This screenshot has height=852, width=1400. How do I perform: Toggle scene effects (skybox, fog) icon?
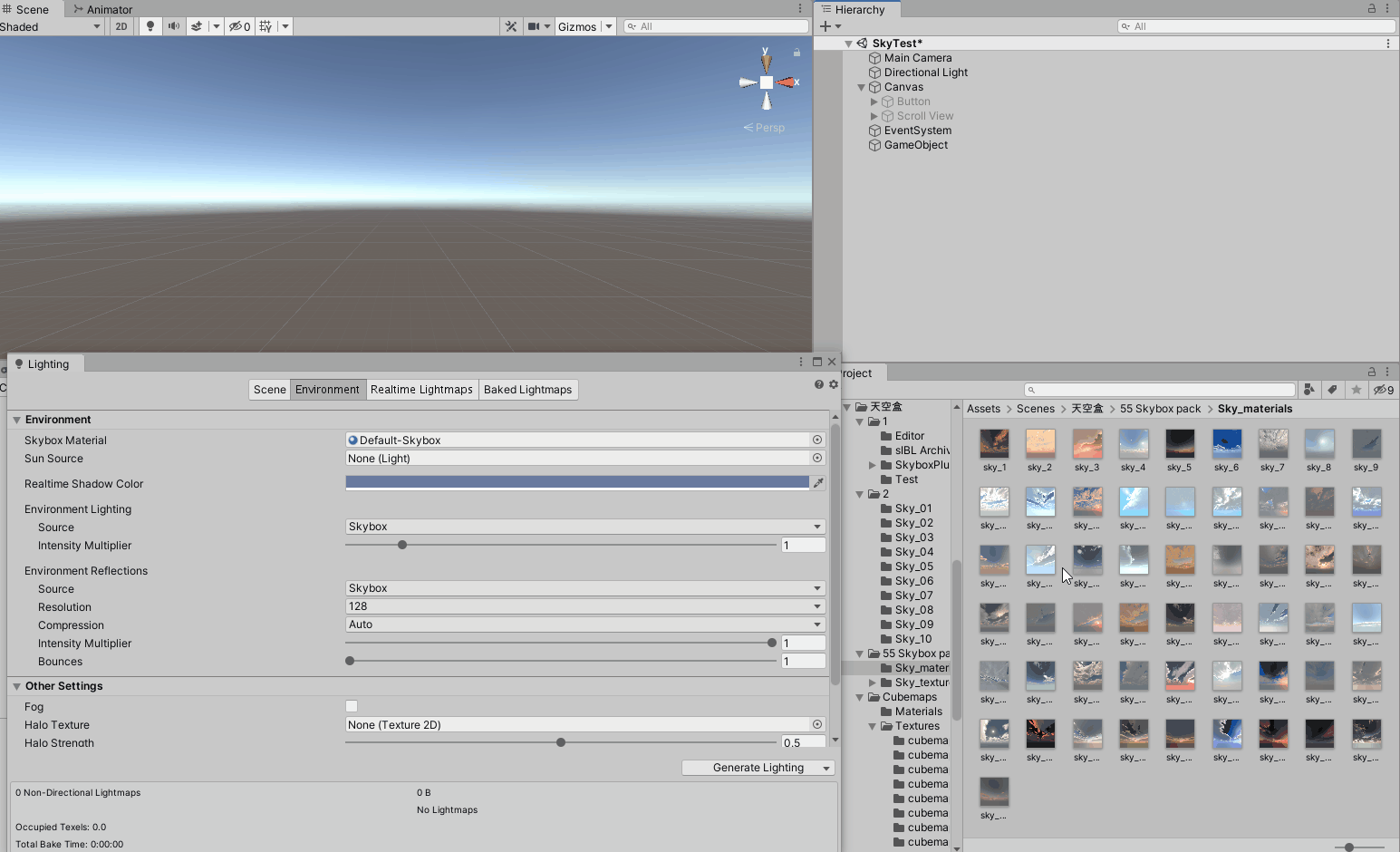pyautogui.click(x=197, y=26)
